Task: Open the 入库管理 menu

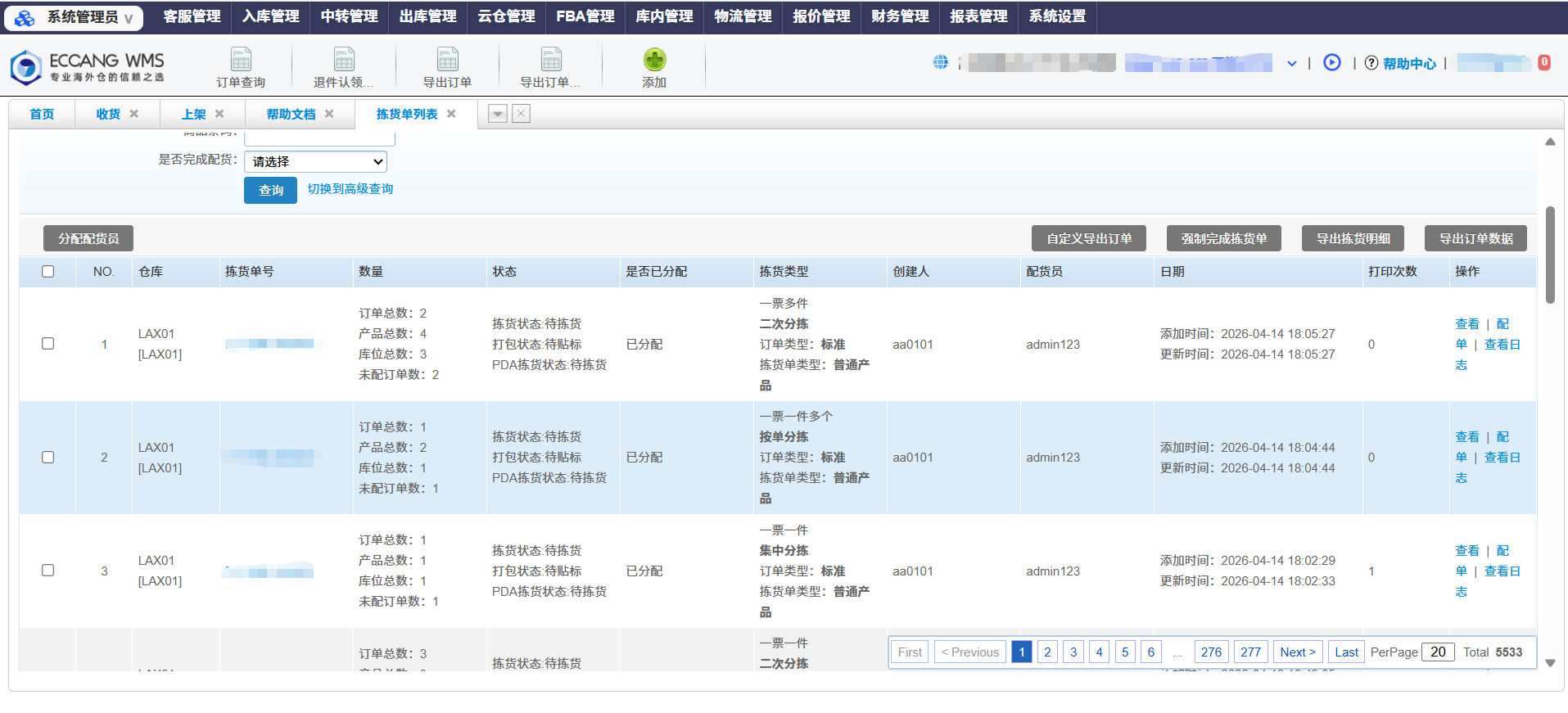Action: coord(270,16)
